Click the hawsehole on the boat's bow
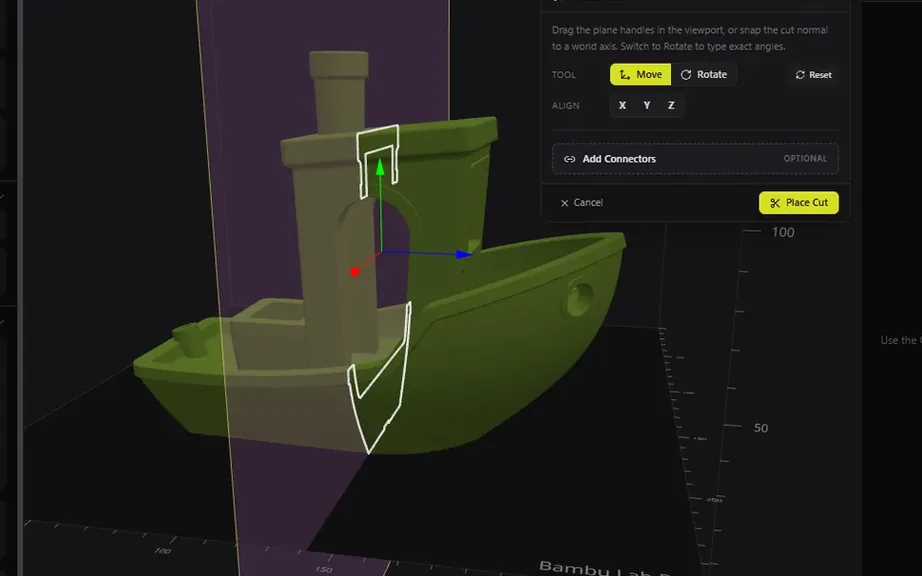The image size is (922, 576). click(x=579, y=297)
